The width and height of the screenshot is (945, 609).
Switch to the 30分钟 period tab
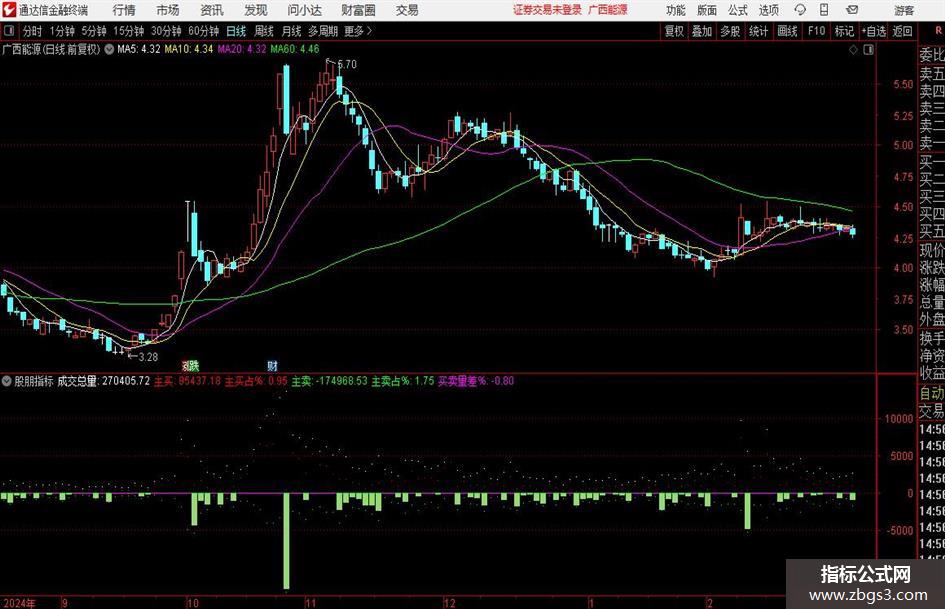coord(166,31)
